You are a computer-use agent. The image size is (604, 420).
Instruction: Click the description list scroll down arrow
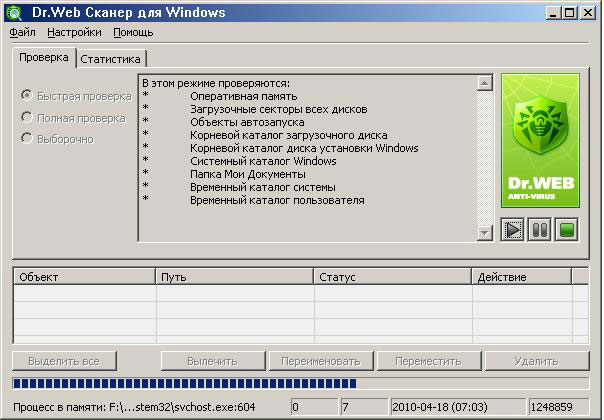click(x=485, y=233)
